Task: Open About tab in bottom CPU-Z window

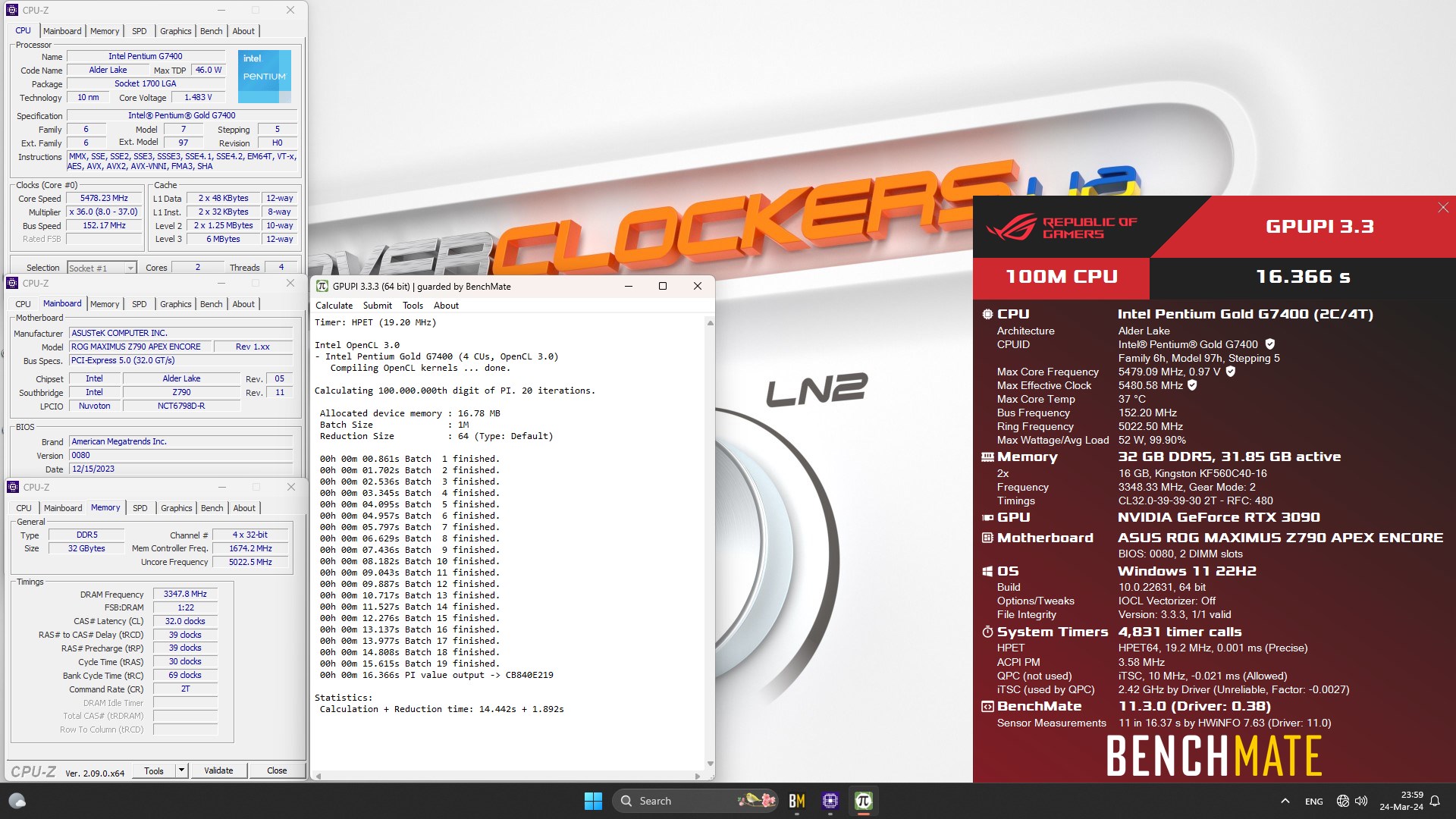Action: [x=244, y=508]
